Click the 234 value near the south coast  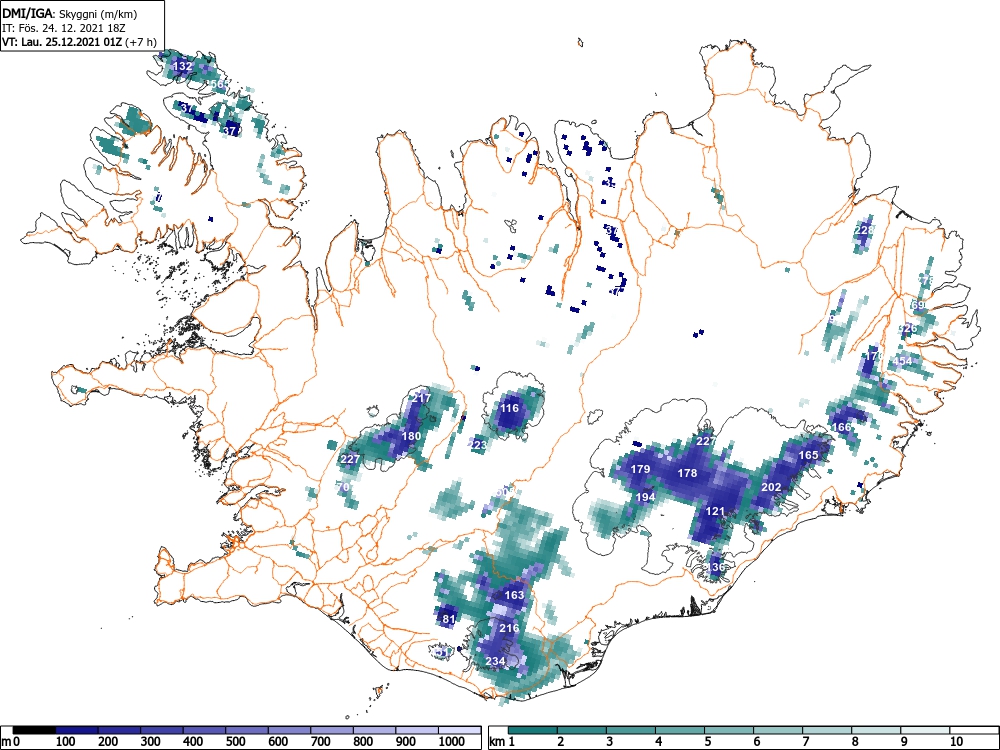[x=496, y=661]
